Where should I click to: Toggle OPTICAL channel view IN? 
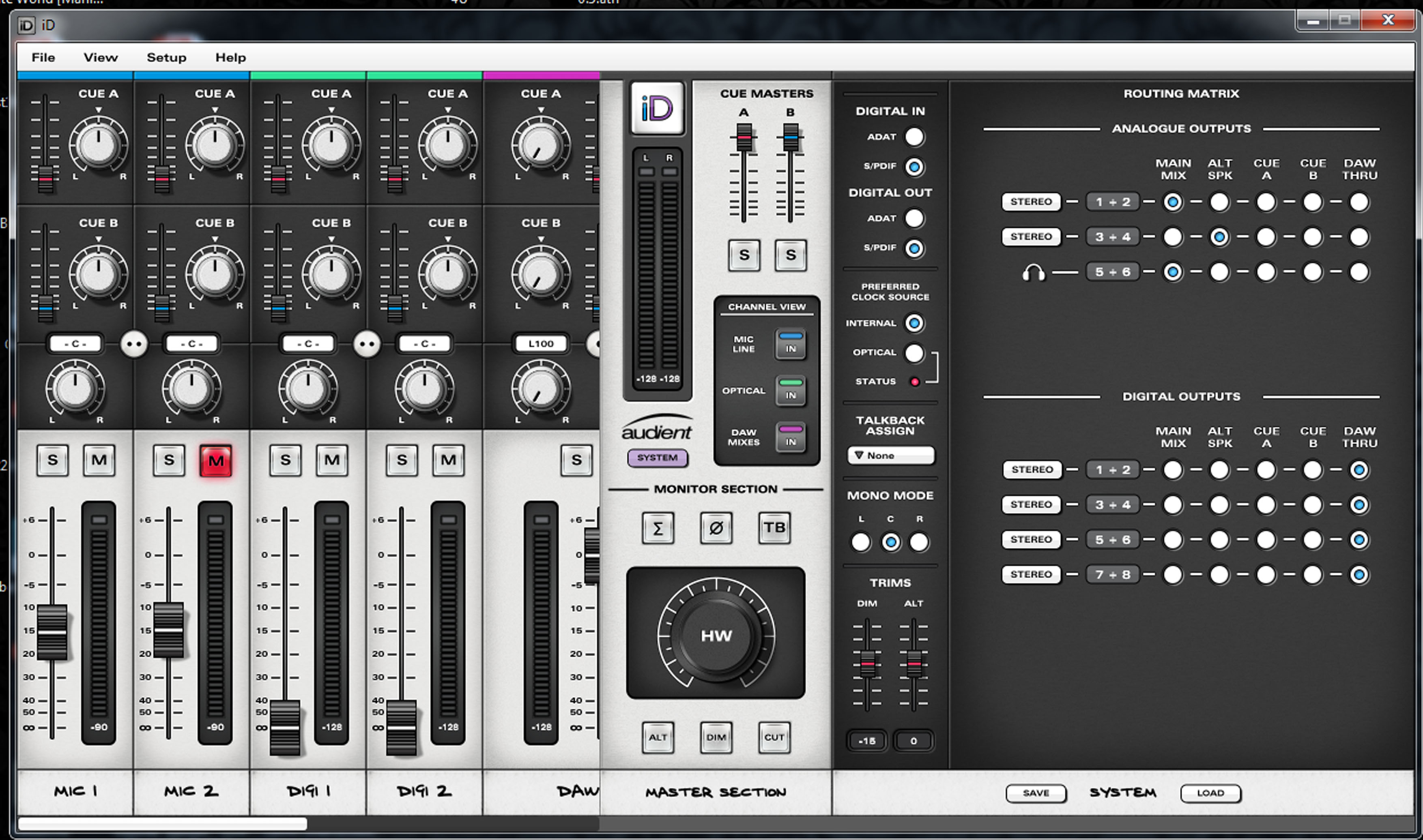(x=791, y=390)
